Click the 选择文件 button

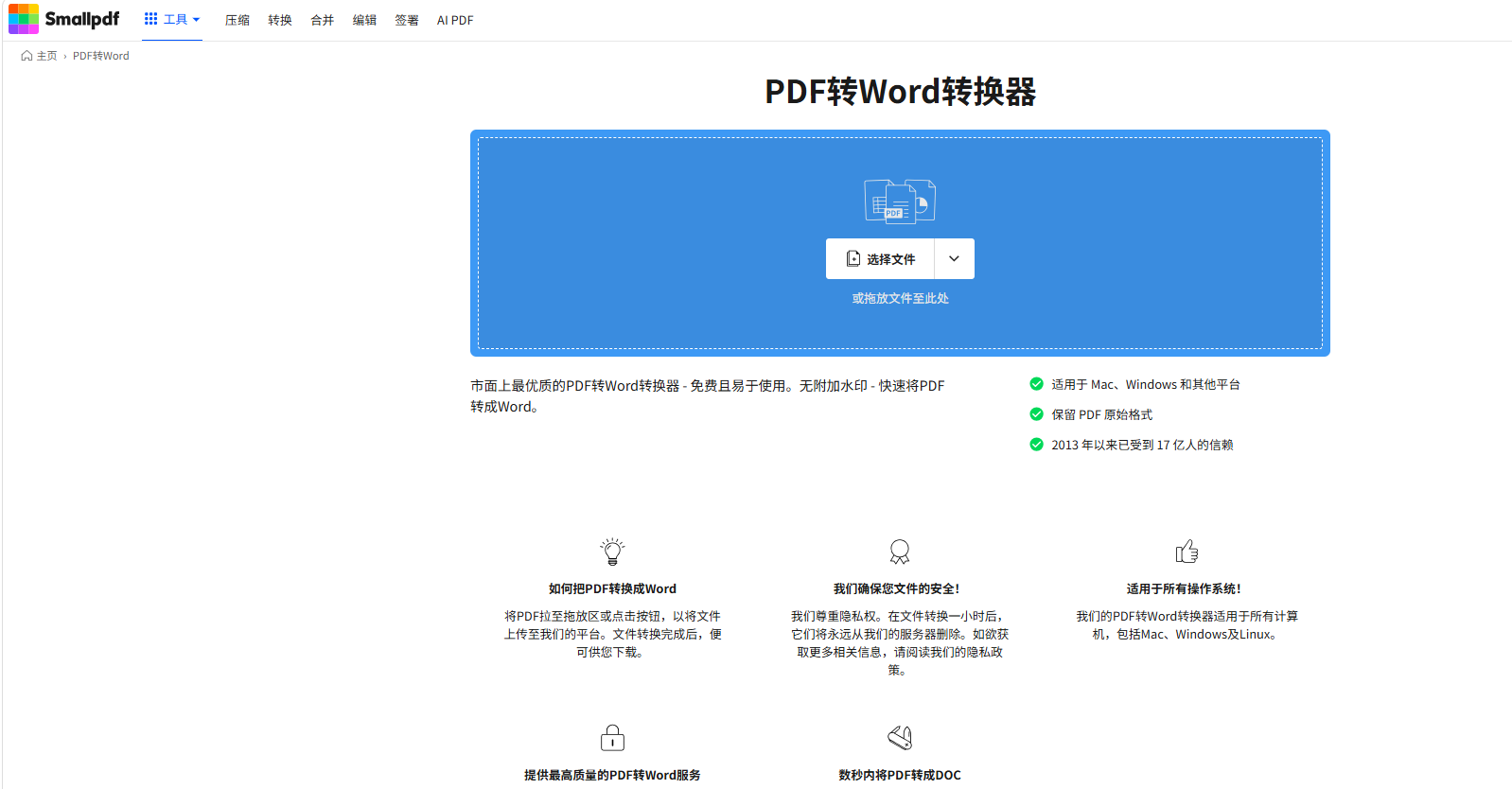click(880, 258)
